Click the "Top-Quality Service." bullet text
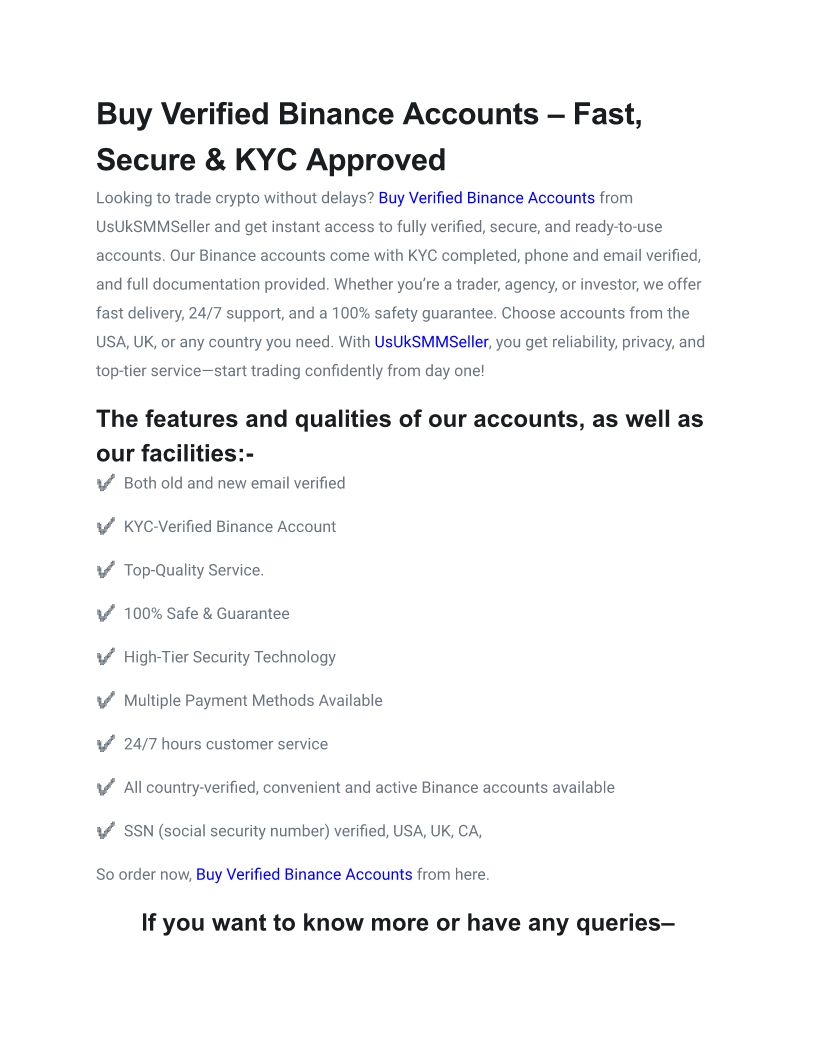This screenshot has height=1056, width=816. [194, 570]
